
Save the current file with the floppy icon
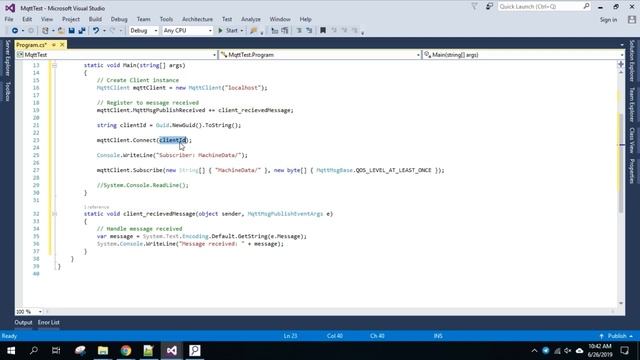click(x=71, y=31)
